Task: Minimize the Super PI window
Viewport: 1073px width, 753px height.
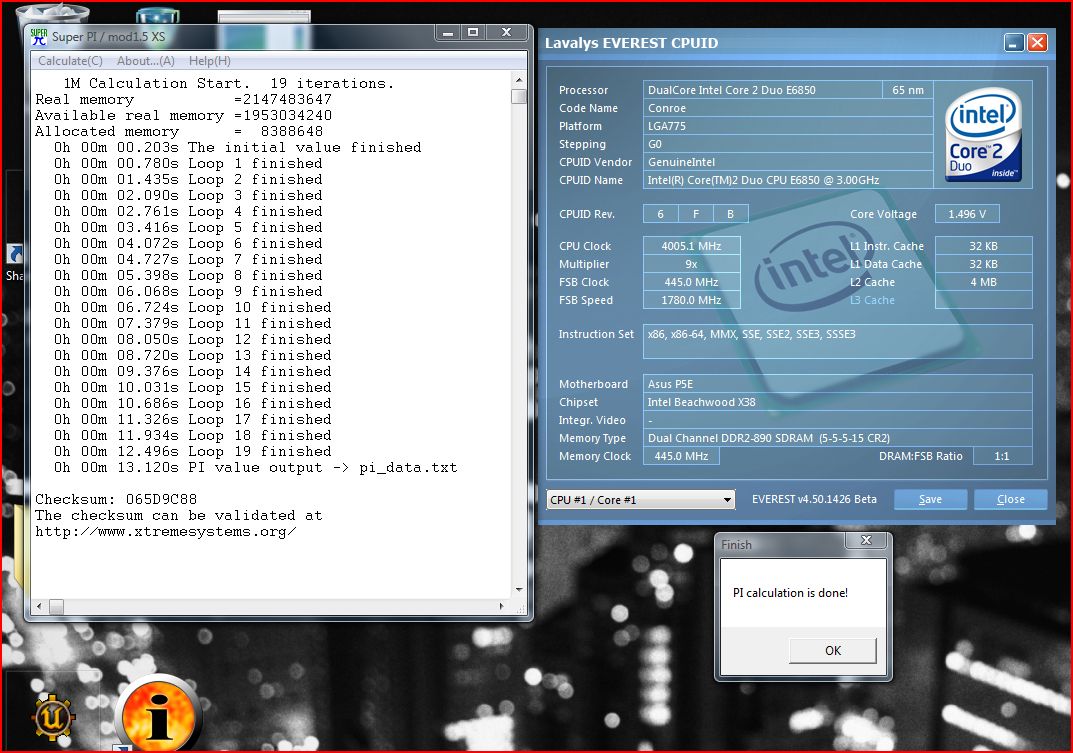Action: click(448, 32)
